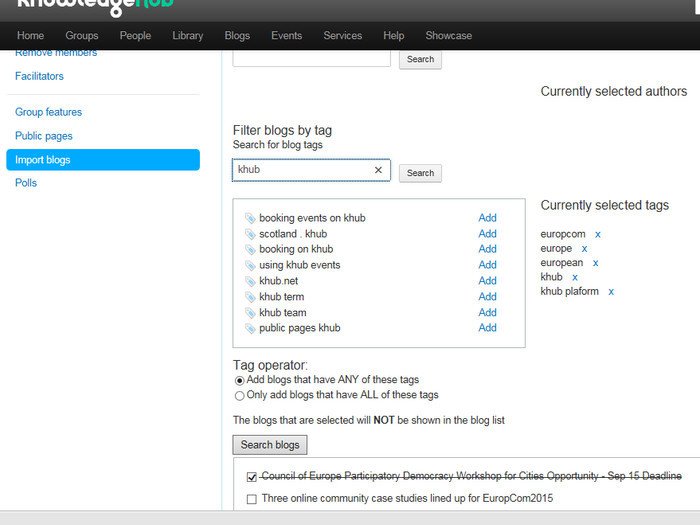
Task: Remove the european selected tag
Action: (595, 263)
